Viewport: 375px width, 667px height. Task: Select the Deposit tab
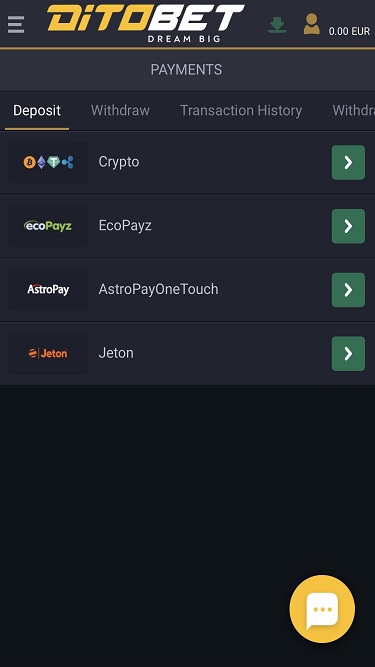click(x=37, y=111)
